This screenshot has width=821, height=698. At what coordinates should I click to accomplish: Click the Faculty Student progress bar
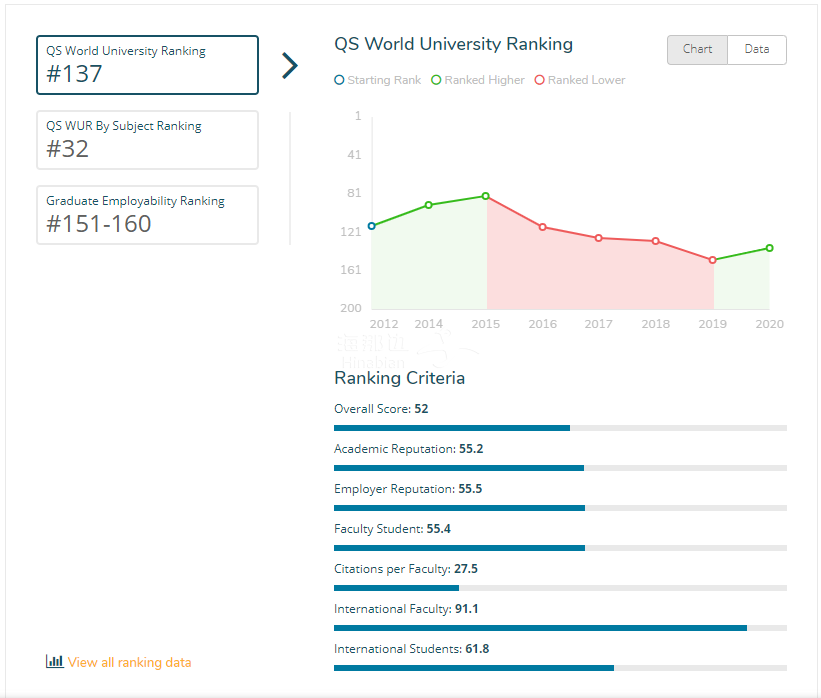(x=560, y=548)
